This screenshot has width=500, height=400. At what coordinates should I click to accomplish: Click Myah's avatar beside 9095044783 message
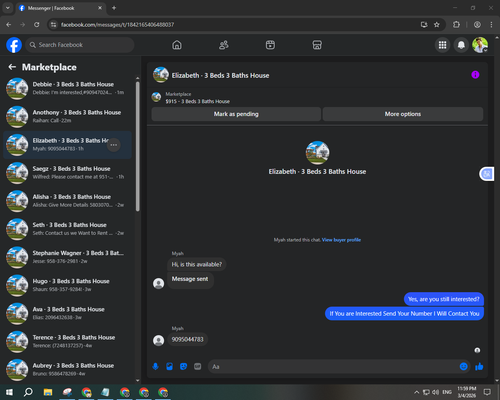158,340
